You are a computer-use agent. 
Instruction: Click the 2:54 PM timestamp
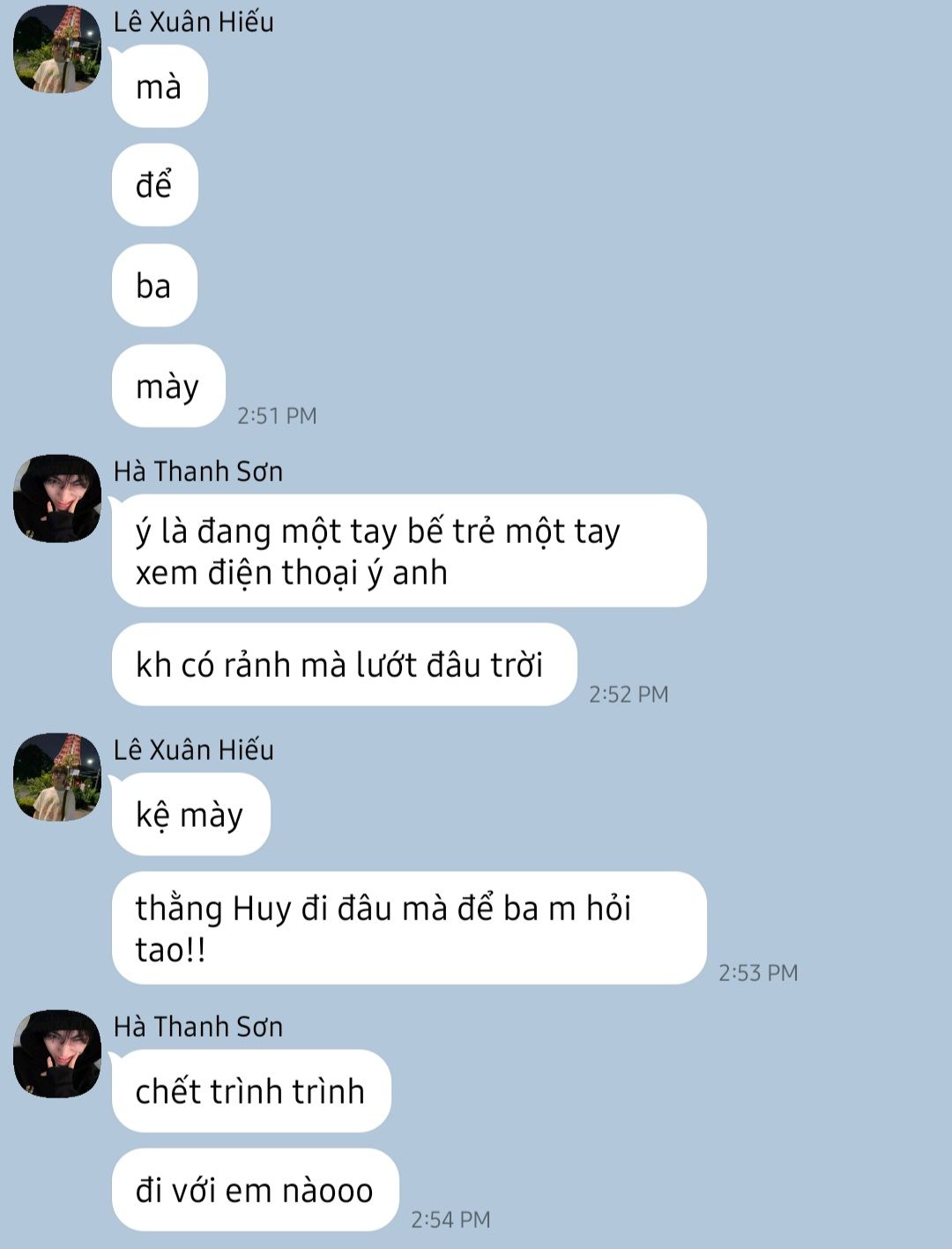pyautogui.click(x=450, y=1220)
